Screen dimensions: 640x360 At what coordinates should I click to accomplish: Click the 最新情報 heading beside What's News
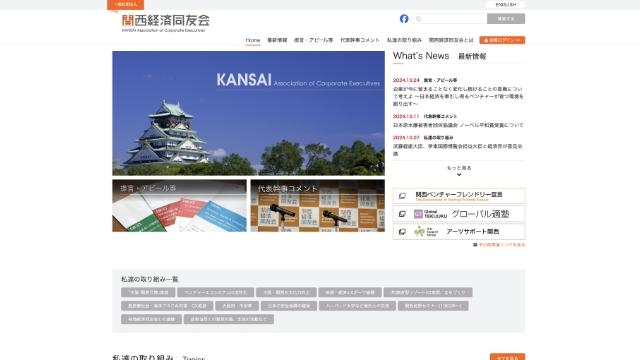[x=472, y=56]
